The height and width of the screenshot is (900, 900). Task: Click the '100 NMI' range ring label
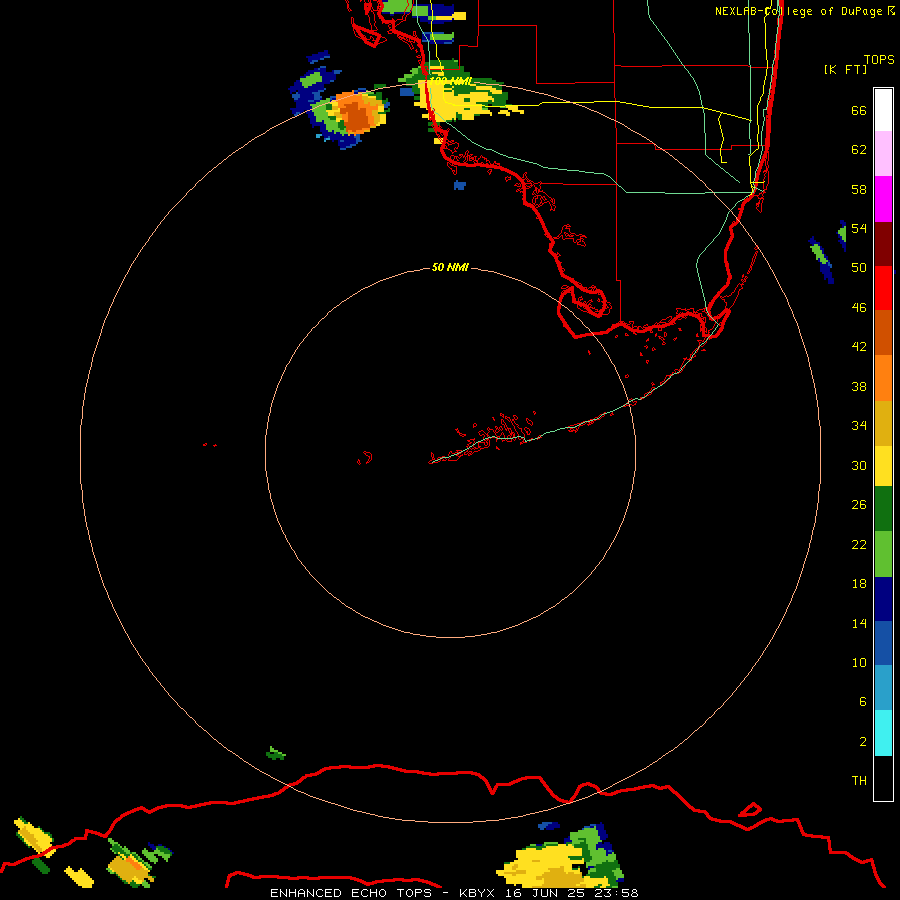point(451,81)
